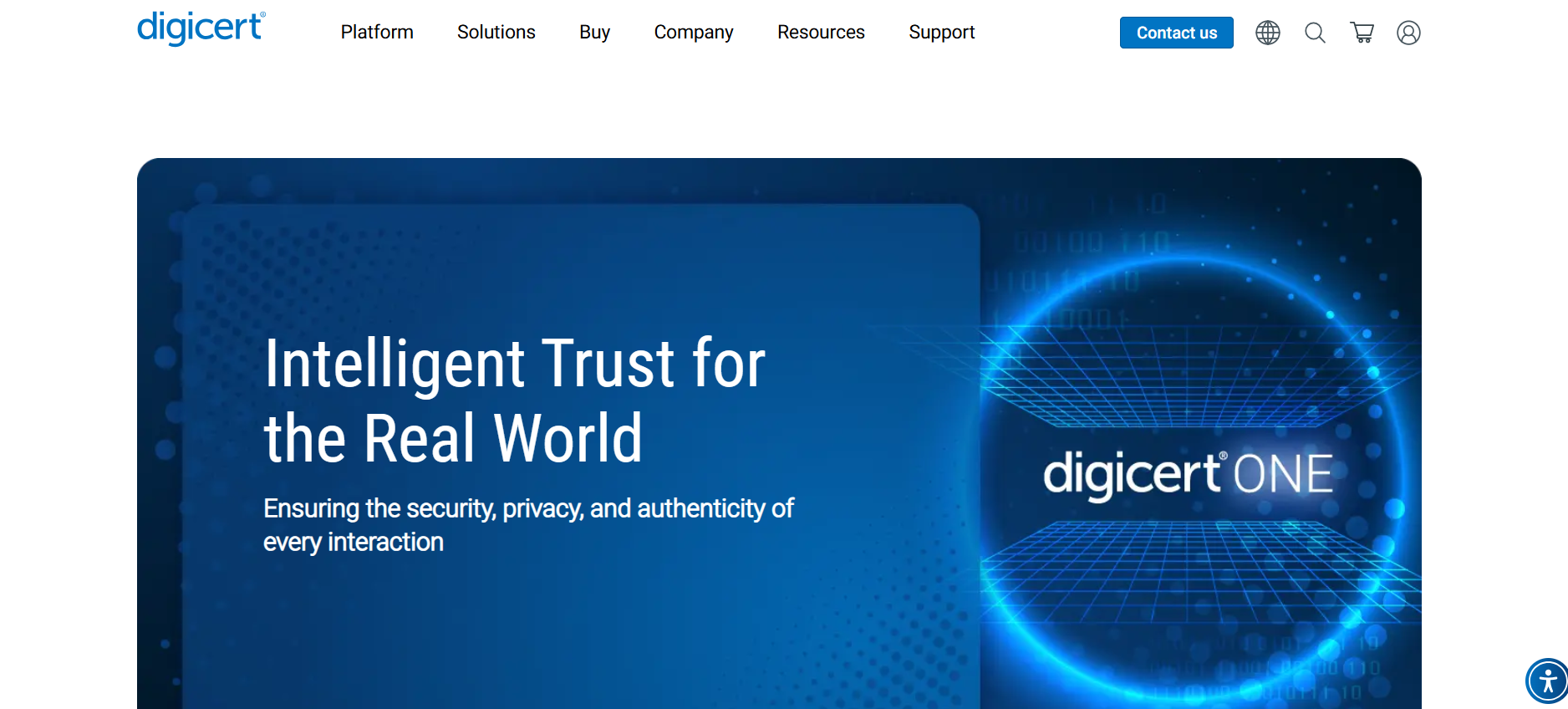Viewport: 1568px width, 709px height.
Task: Open the Company menu
Action: coord(694,32)
